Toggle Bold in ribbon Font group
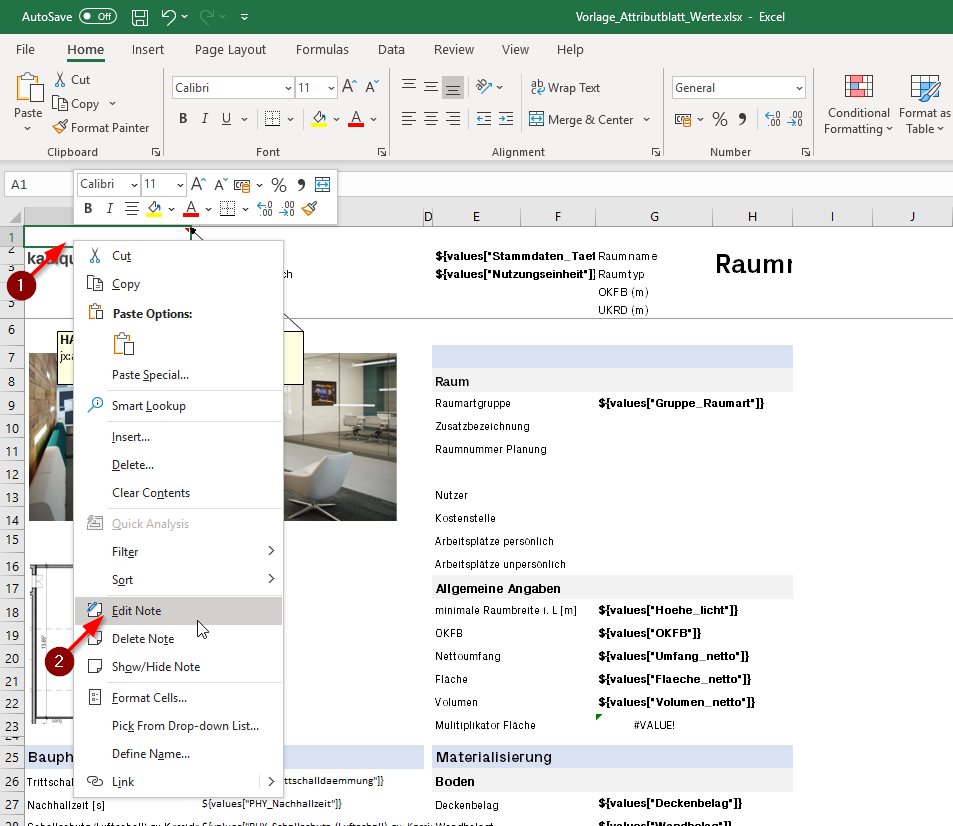953x826 pixels. click(x=183, y=119)
